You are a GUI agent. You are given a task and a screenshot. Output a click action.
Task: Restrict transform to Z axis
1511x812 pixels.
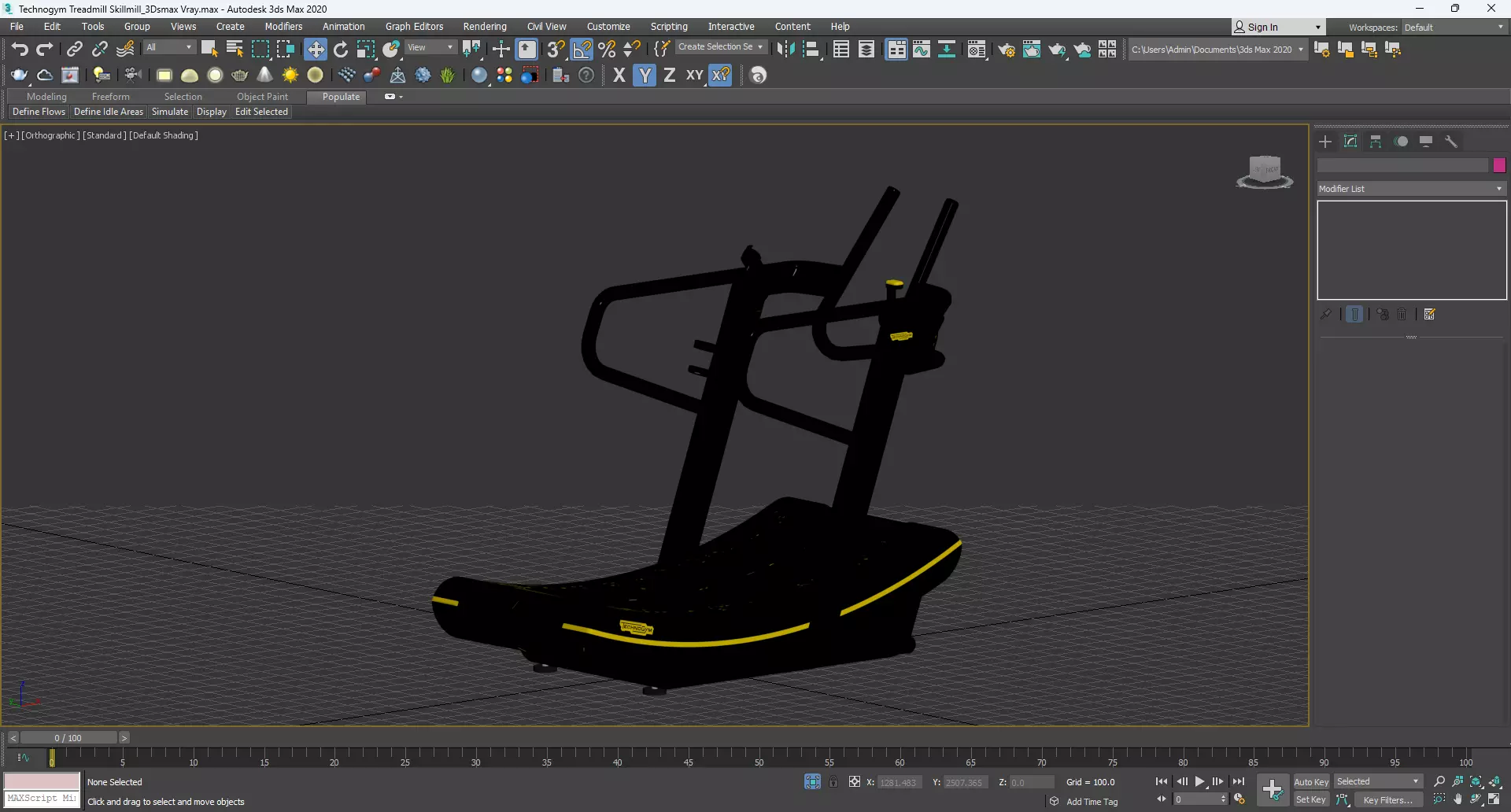(670, 76)
